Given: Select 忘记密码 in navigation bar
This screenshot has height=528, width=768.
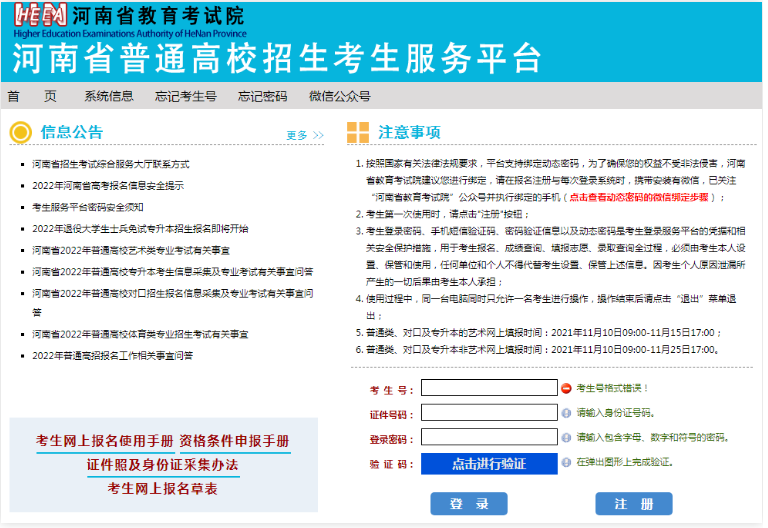Looking at the screenshot, I should [x=262, y=96].
